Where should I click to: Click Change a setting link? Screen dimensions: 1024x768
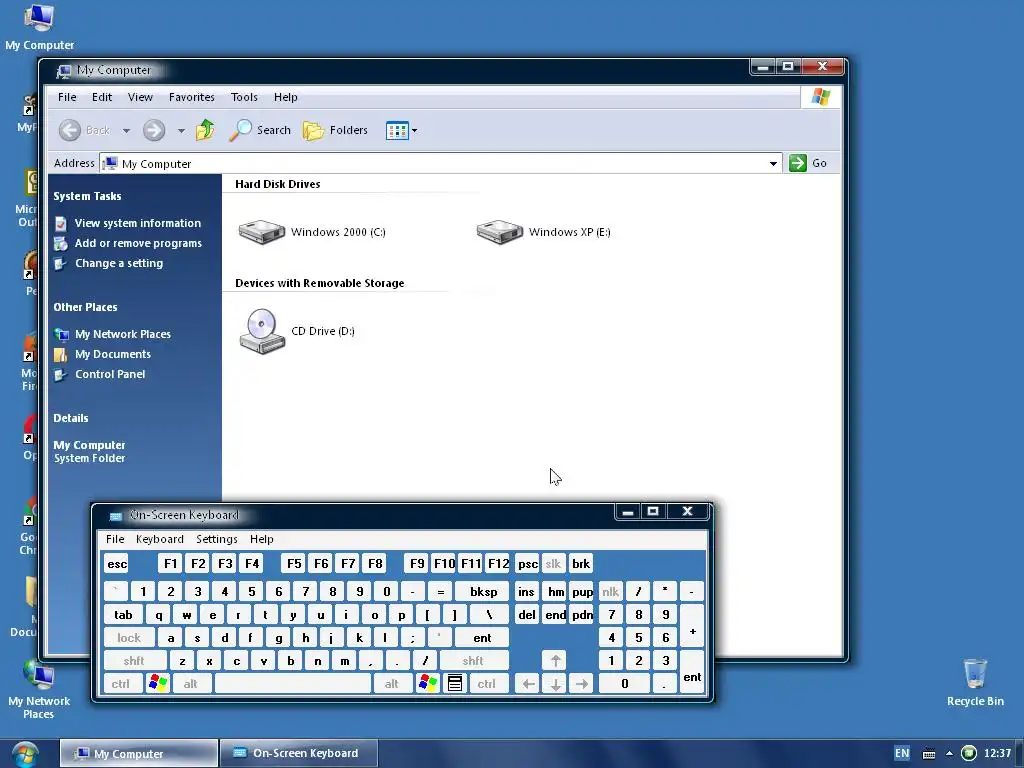119,263
